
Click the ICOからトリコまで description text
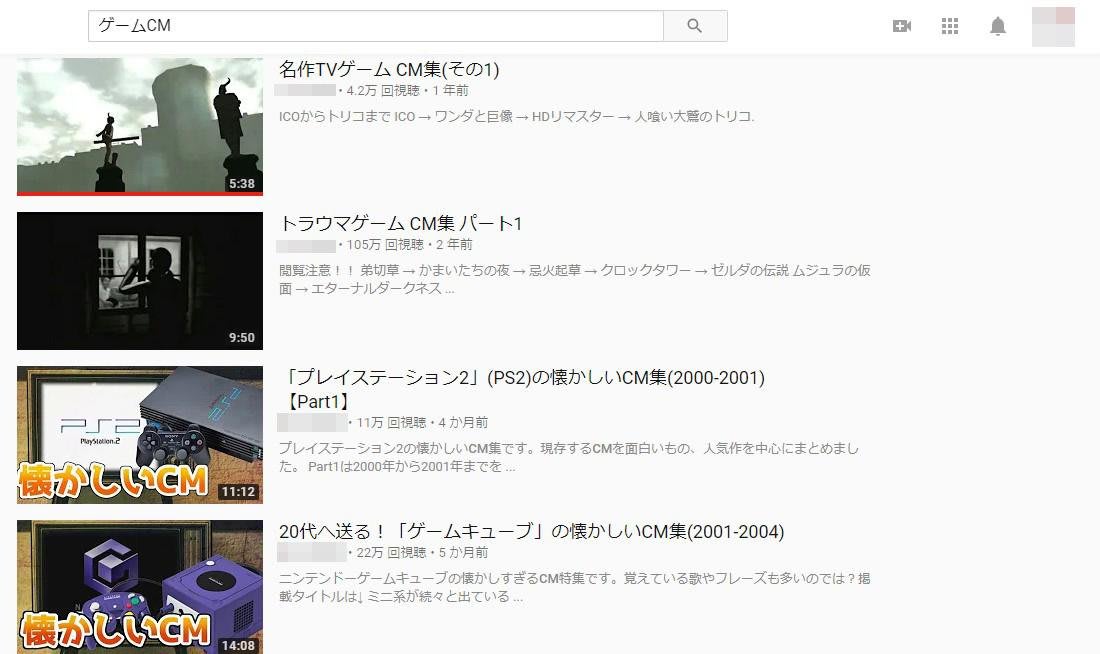(516, 116)
